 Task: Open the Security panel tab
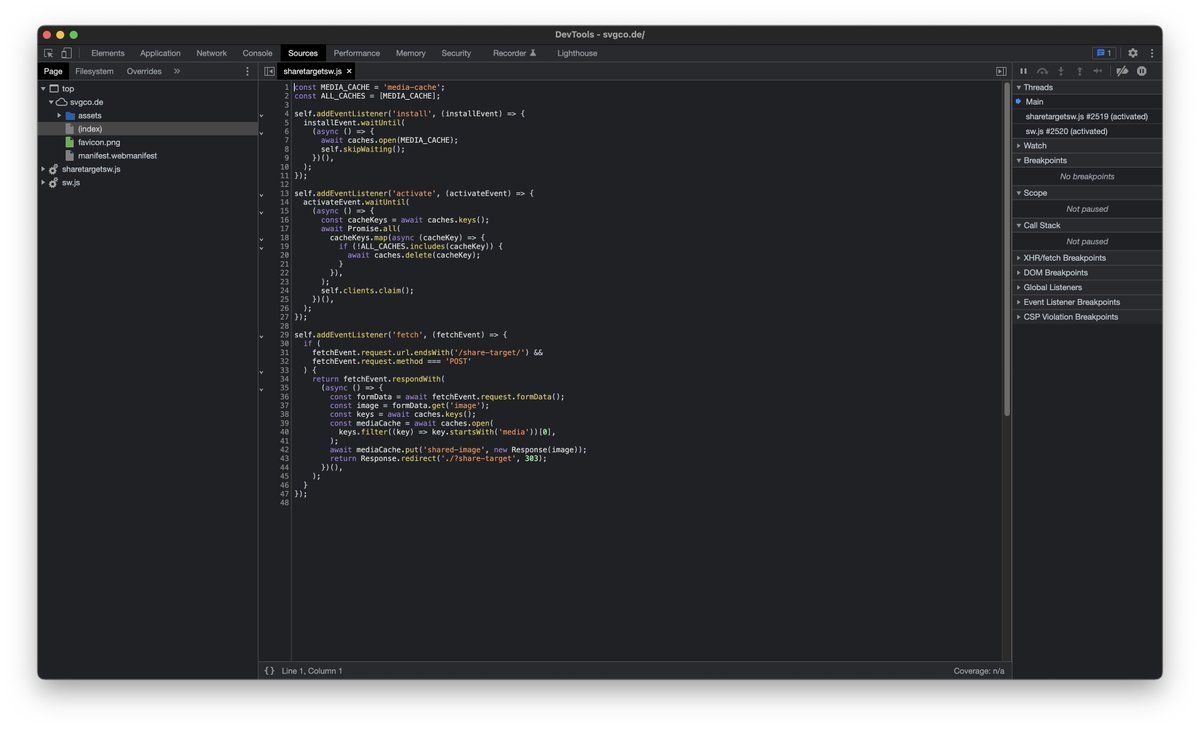[456, 53]
